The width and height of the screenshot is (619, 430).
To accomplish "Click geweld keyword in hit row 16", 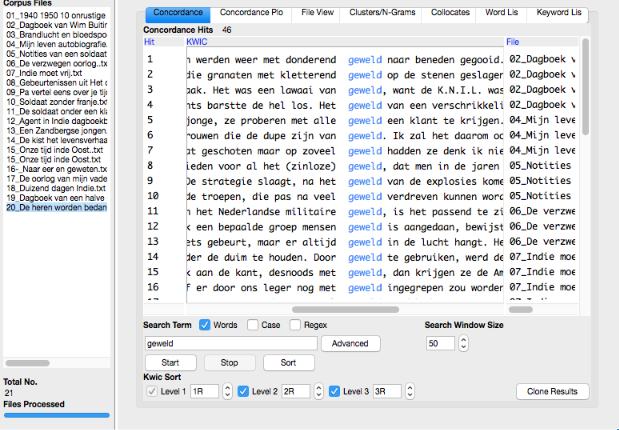I will [365, 288].
